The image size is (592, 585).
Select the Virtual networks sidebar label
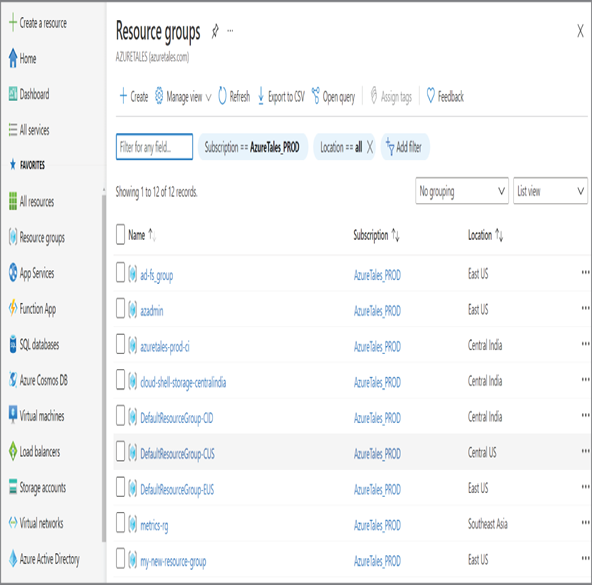pyautogui.click(x=42, y=523)
